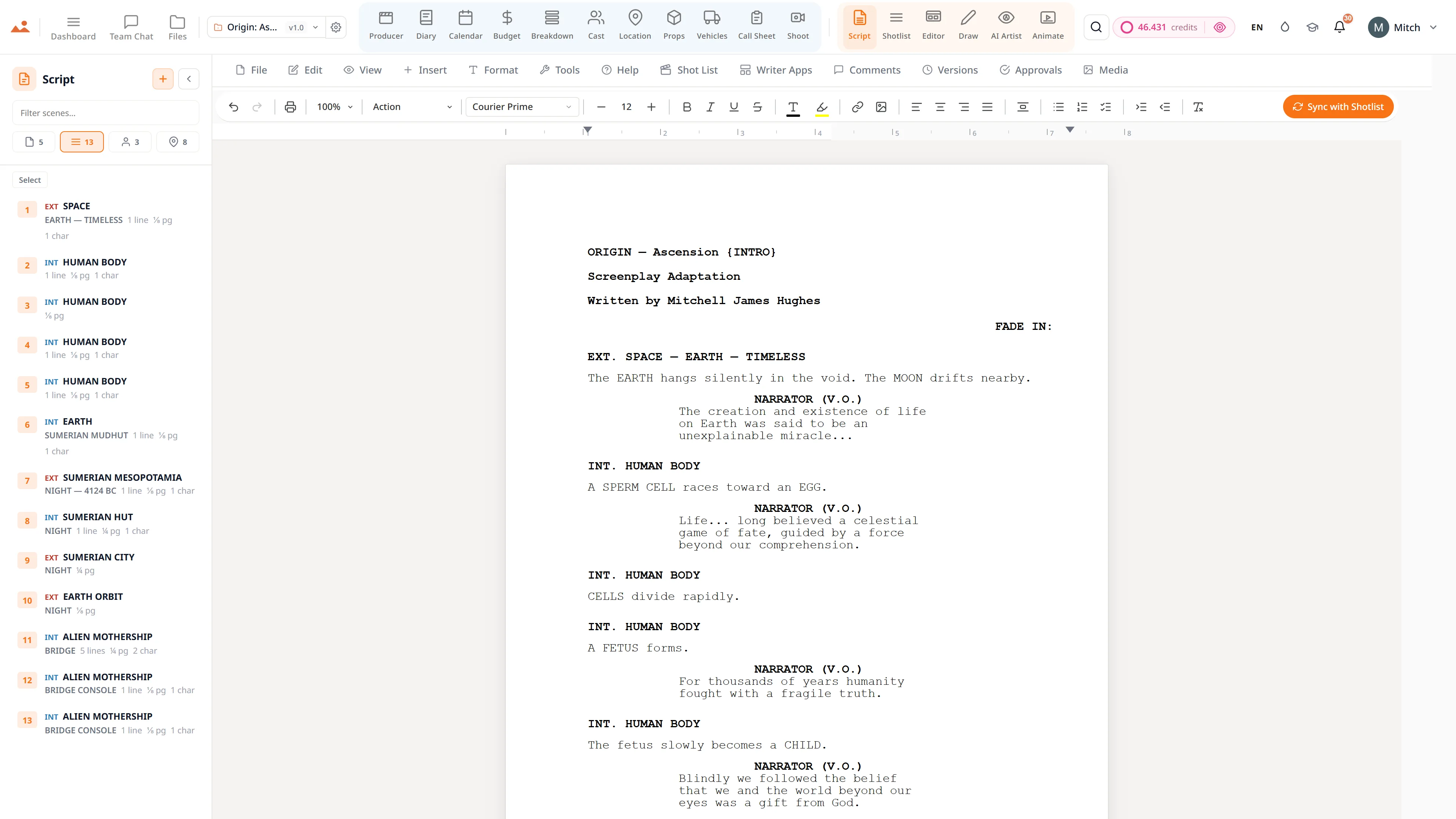Align text to center

point(940,107)
